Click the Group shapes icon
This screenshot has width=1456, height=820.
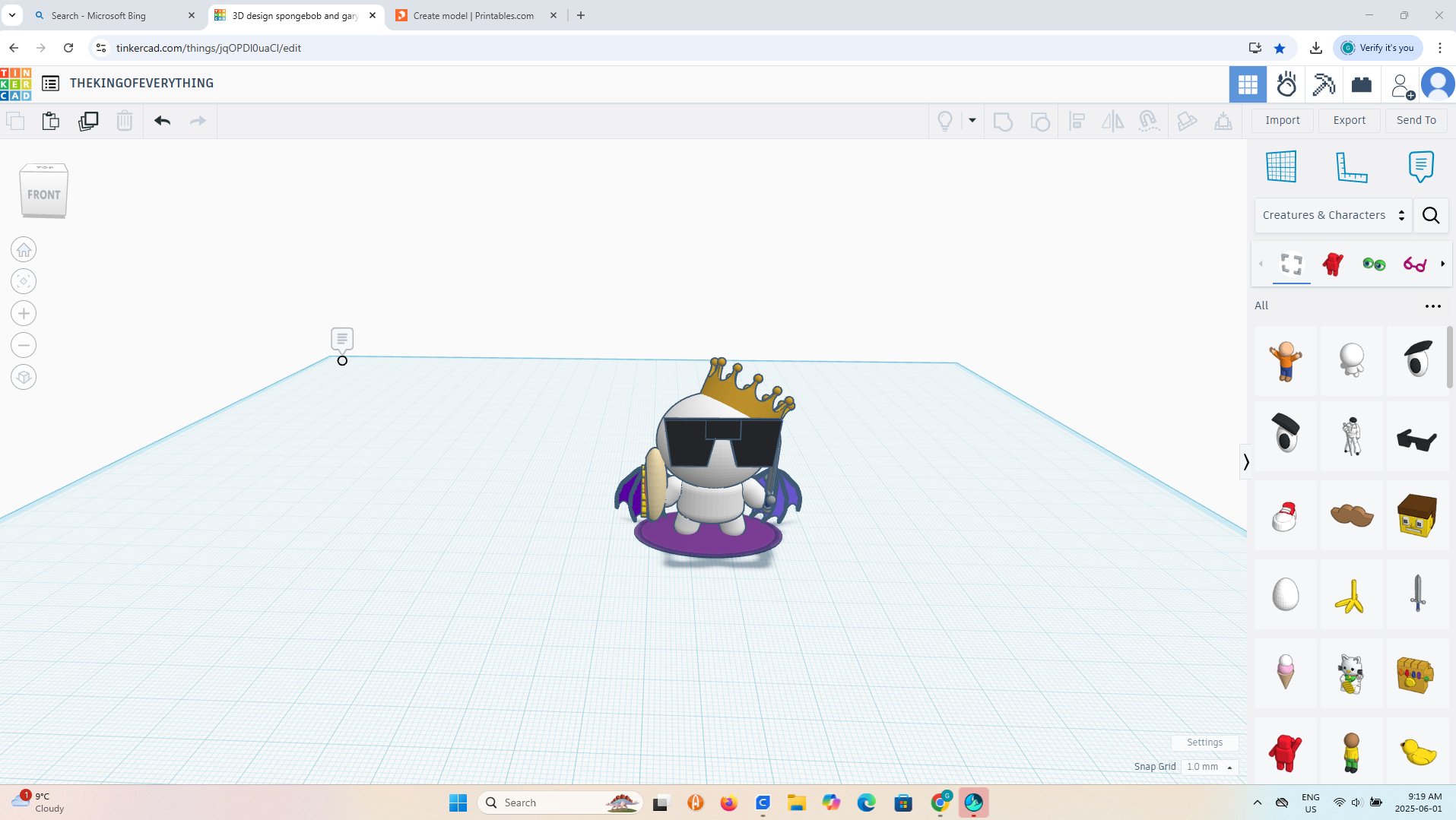click(1003, 121)
